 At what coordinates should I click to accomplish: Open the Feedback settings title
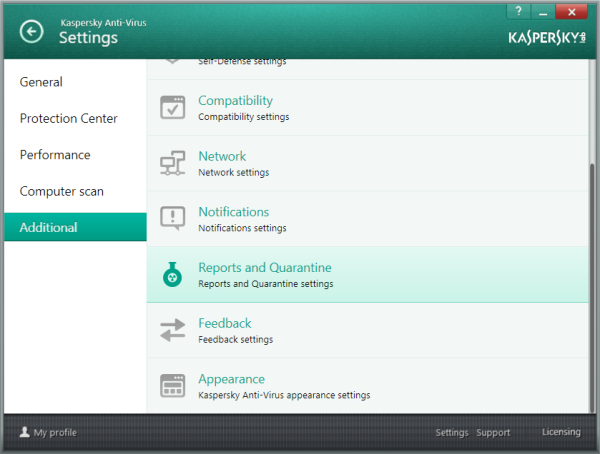[x=224, y=323]
